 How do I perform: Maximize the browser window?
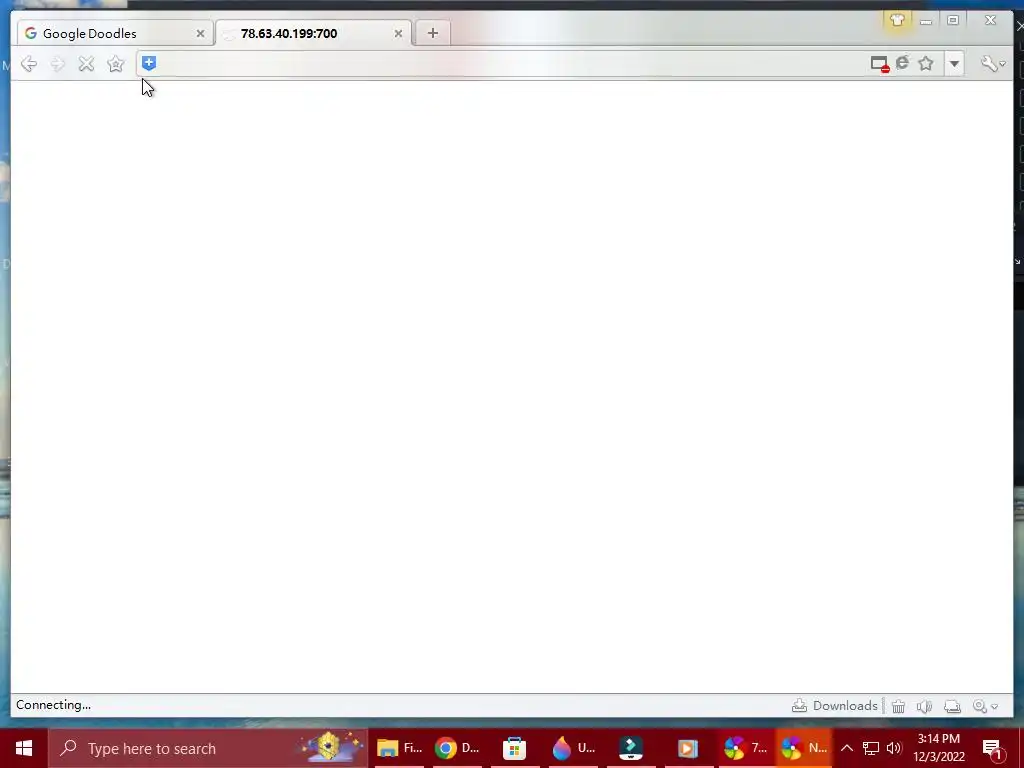pos(953,20)
